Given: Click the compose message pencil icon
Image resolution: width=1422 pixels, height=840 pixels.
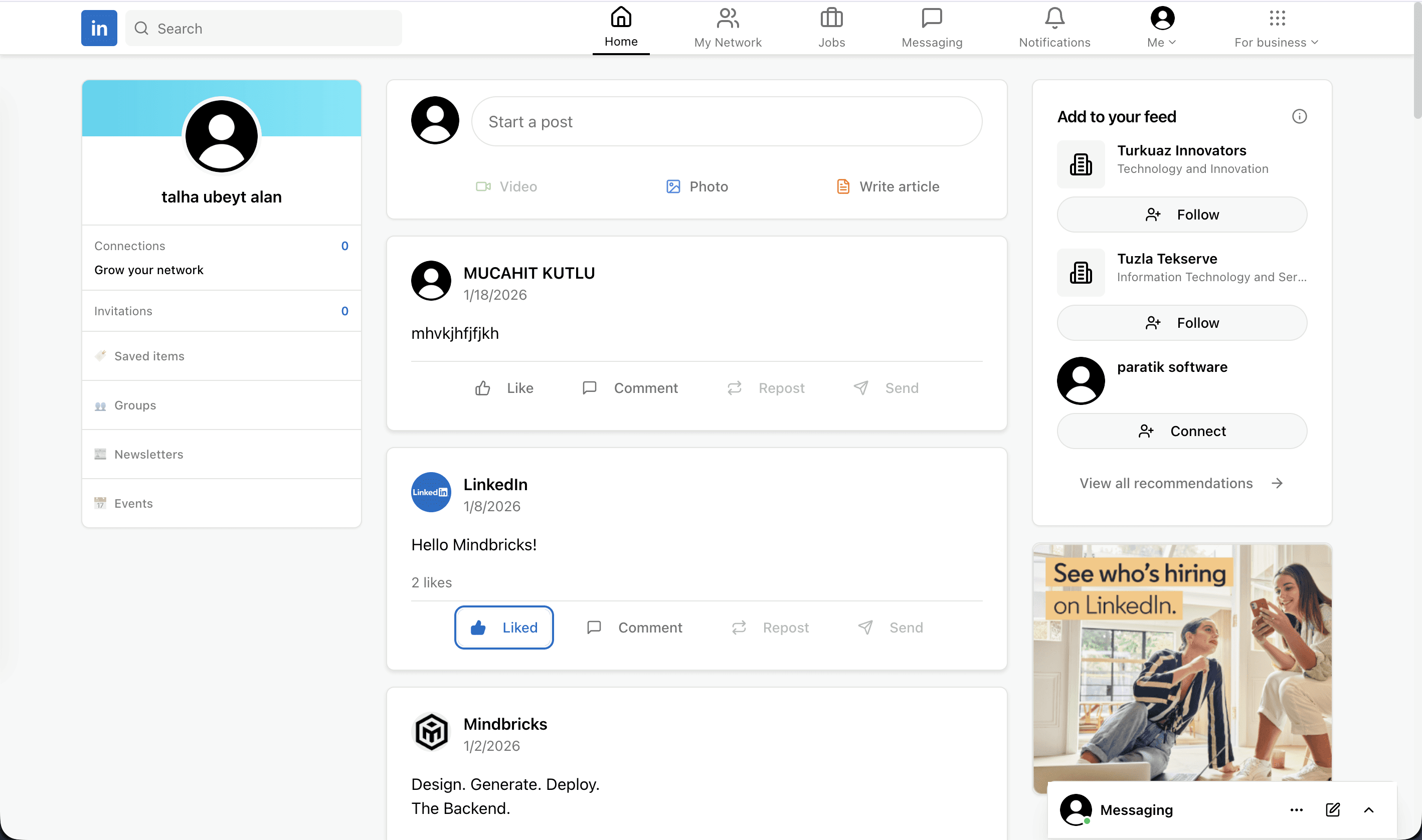Looking at the screenshot, I should (1333, 809).
